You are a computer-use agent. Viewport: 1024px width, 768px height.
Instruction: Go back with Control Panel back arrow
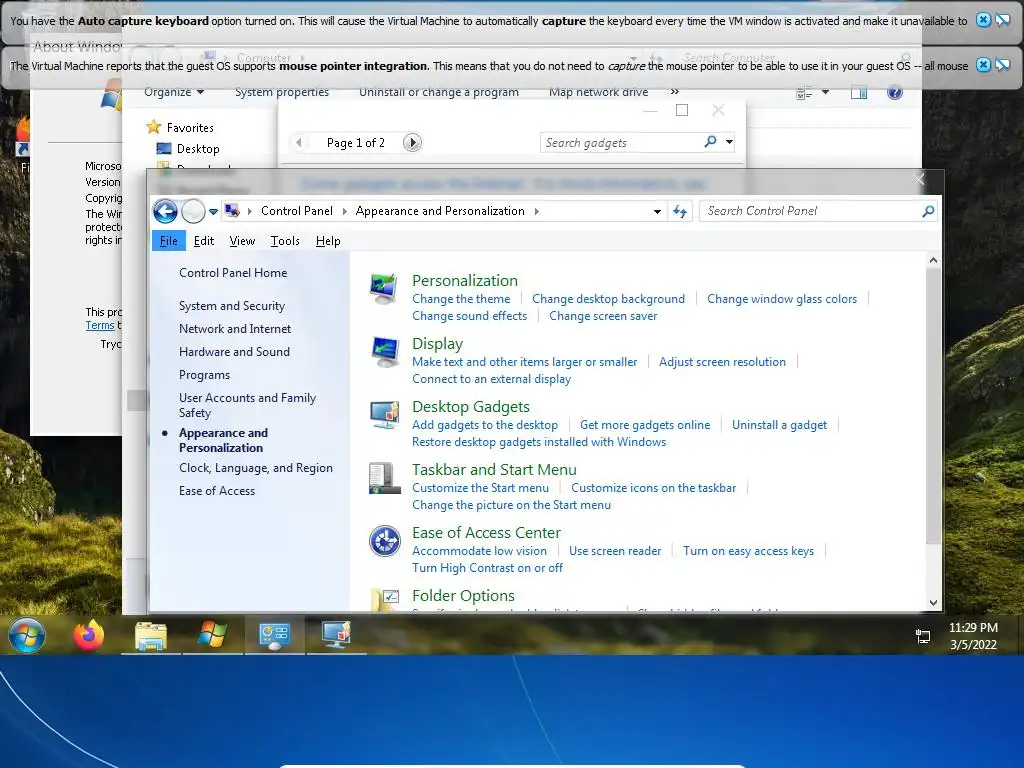coord(165,211)
